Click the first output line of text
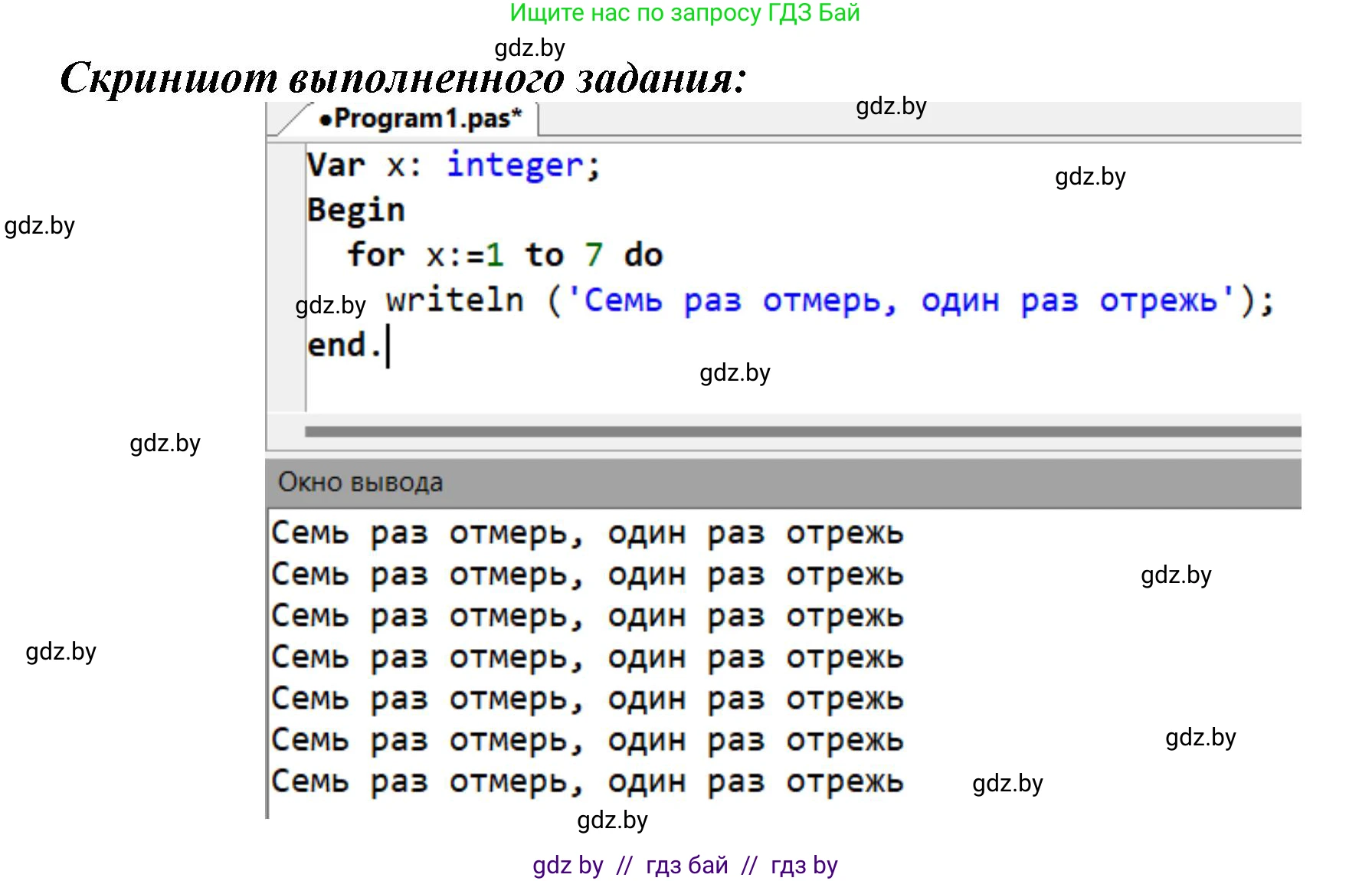This screenshot has width=1372, height=881. click(x=587, y=533)
